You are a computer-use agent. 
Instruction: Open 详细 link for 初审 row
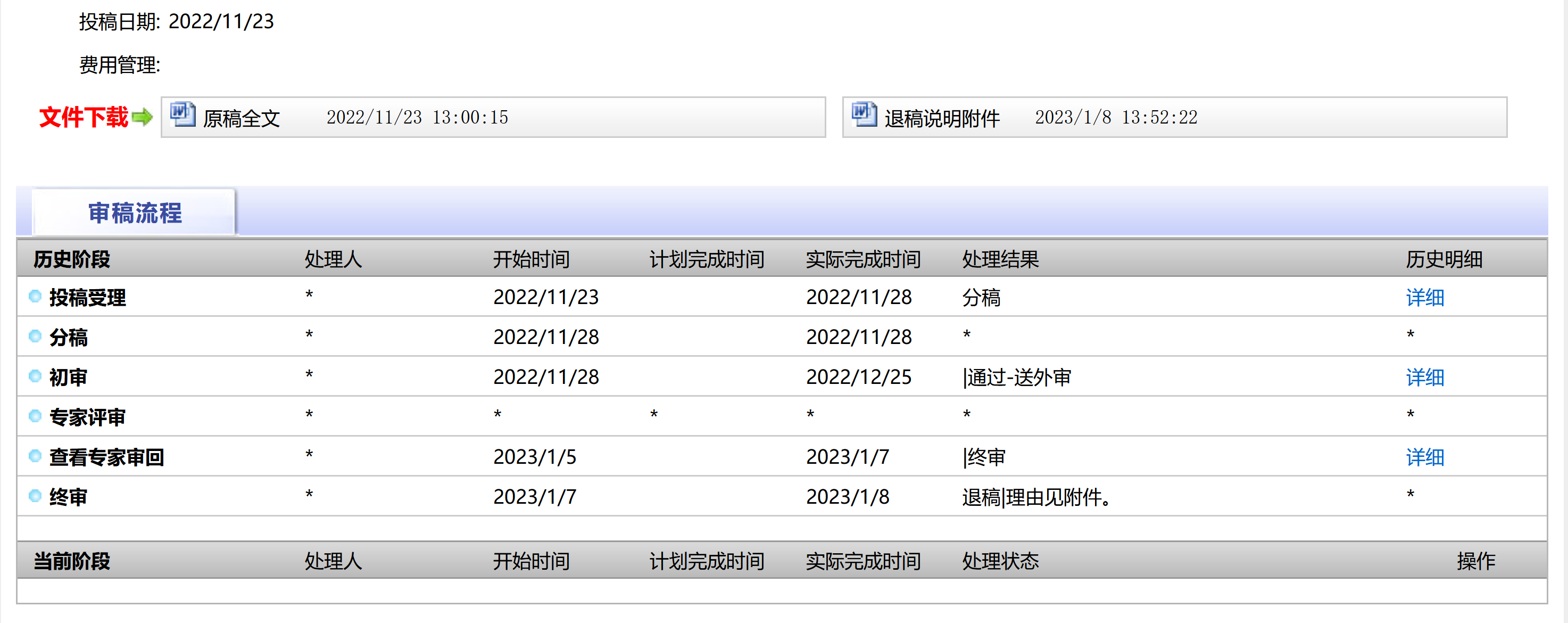[1424, 378]
